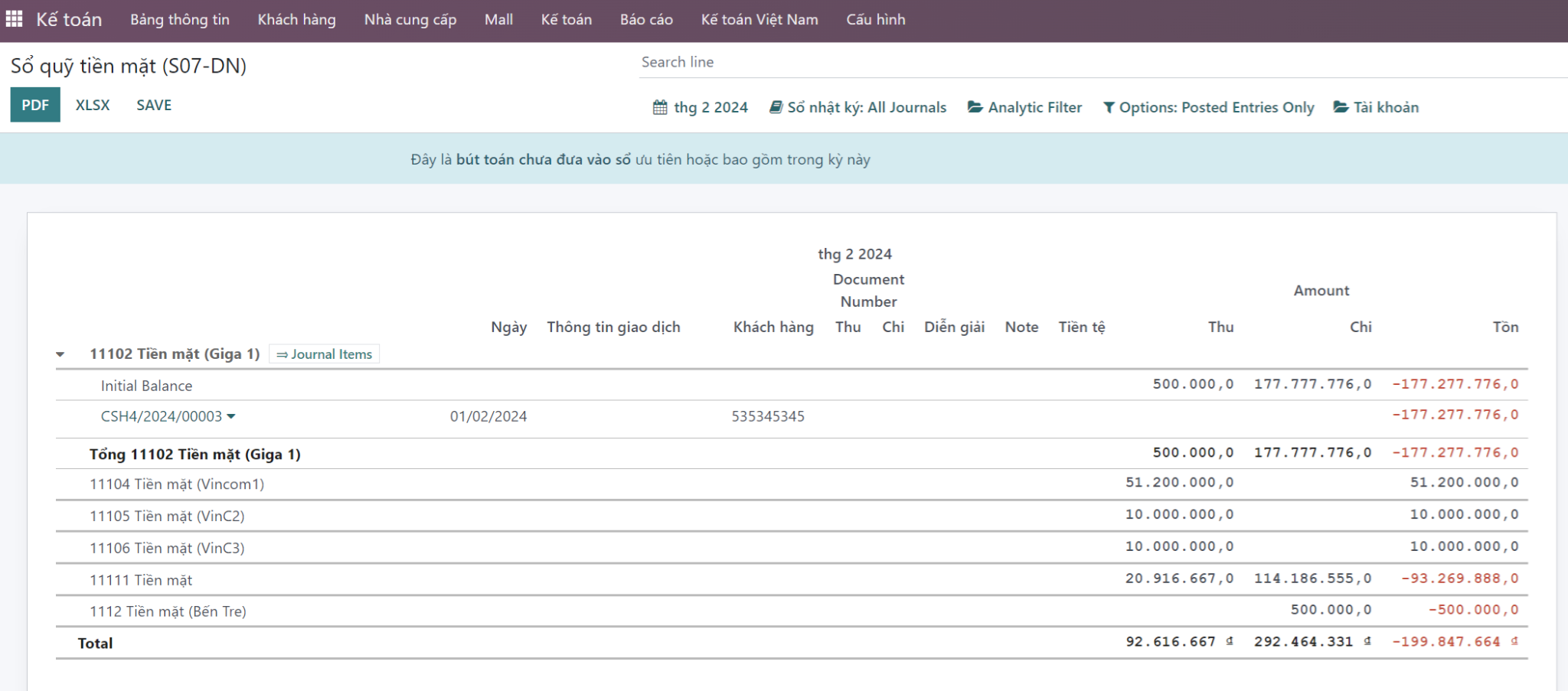Screen dimensions: 1568x691
Task: Open dropdown caret next to CSH4/2024/00003
Action: [x=231, y=416]
